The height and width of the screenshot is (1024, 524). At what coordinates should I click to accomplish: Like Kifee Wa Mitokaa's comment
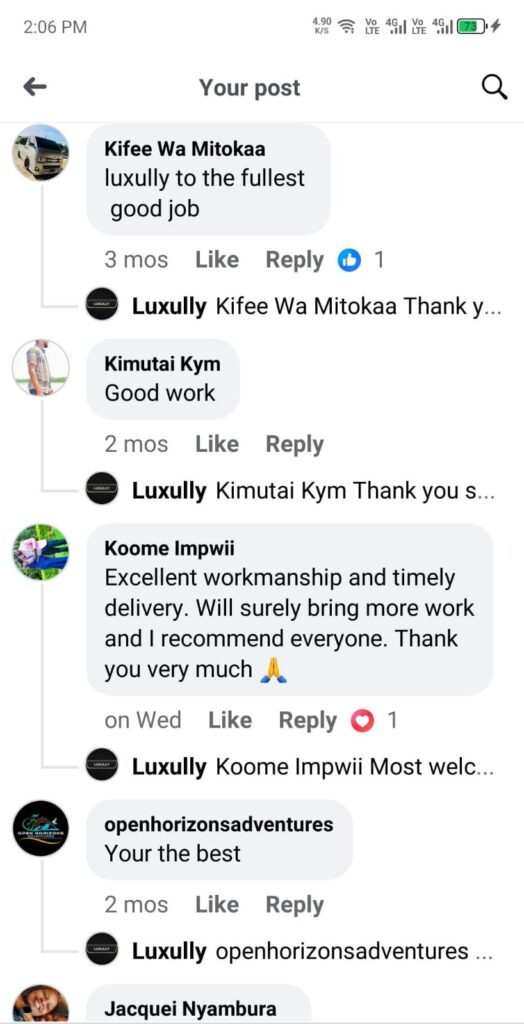click(217, 260)
